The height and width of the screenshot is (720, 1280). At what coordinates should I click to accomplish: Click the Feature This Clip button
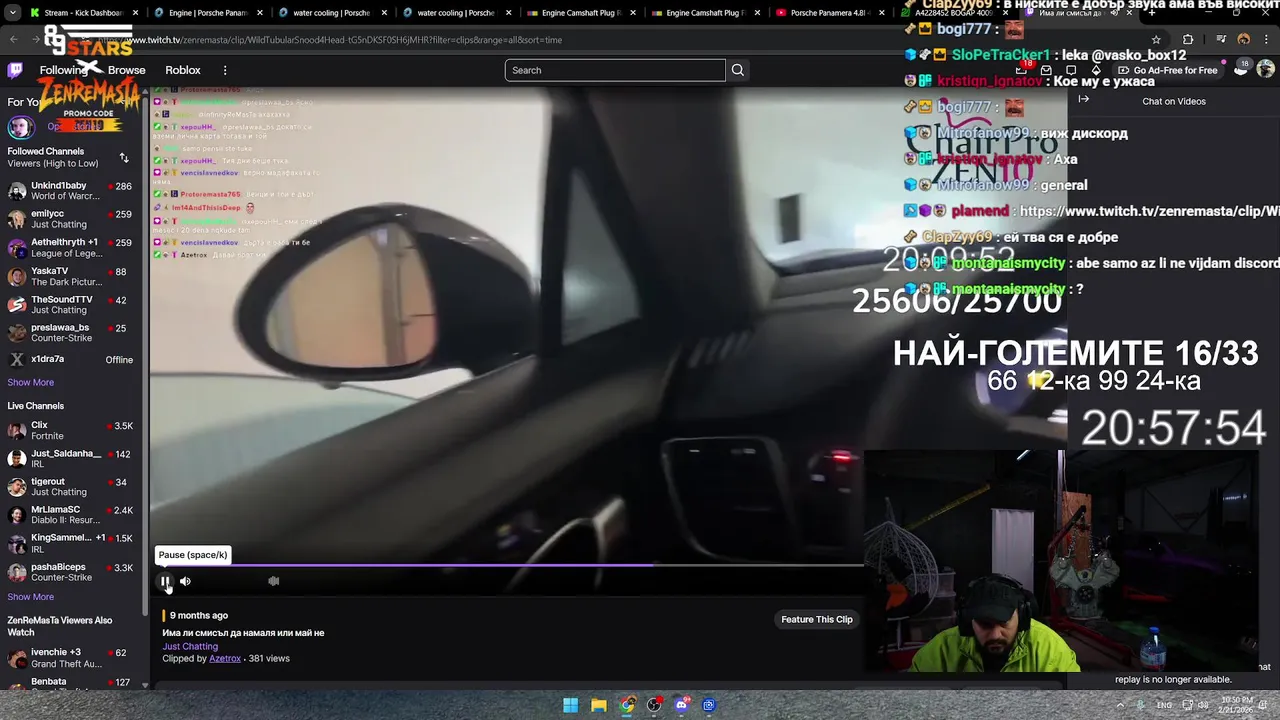pyautogui.click(x=817, y=619)
